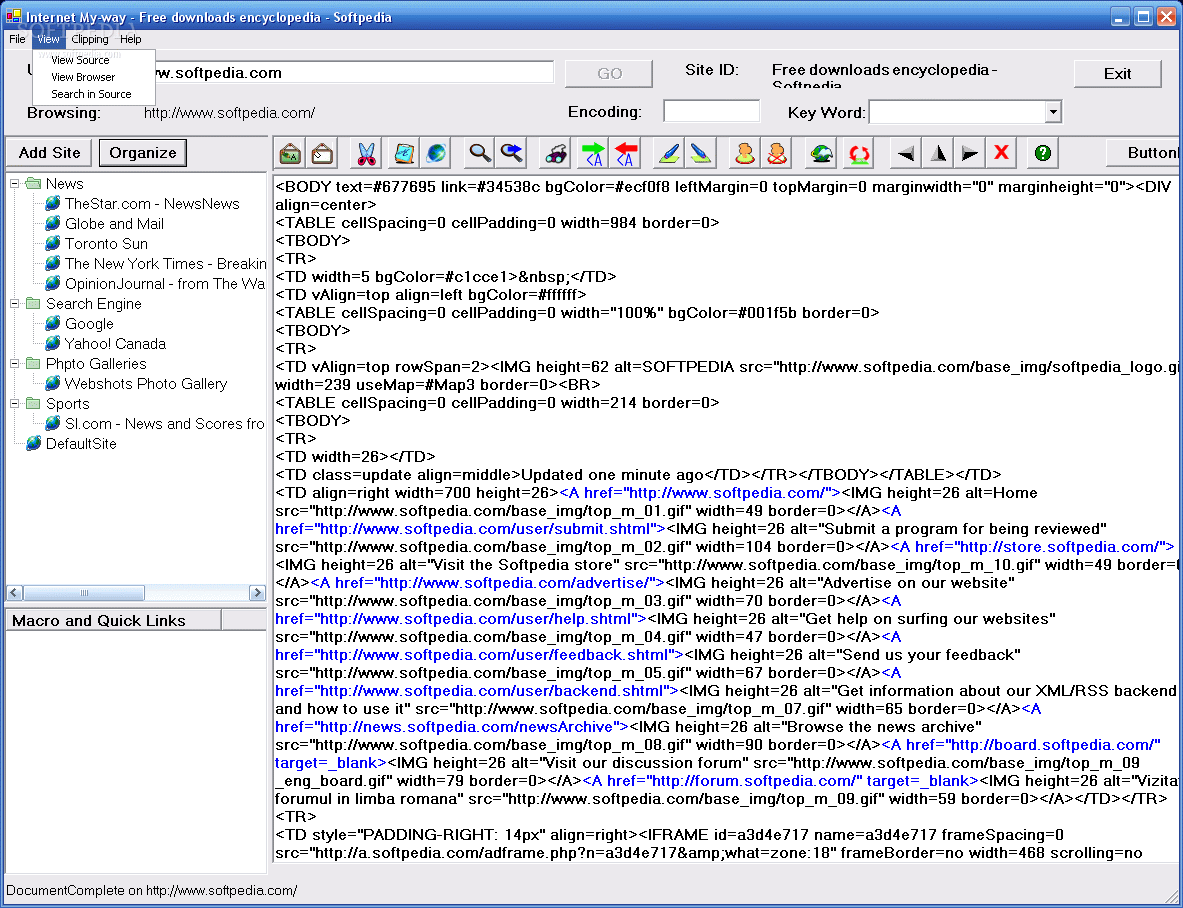The height and width of the screenshot is (908, 1183).
Task: Click the advertise href link in source
Action: (x=487, y=583)
